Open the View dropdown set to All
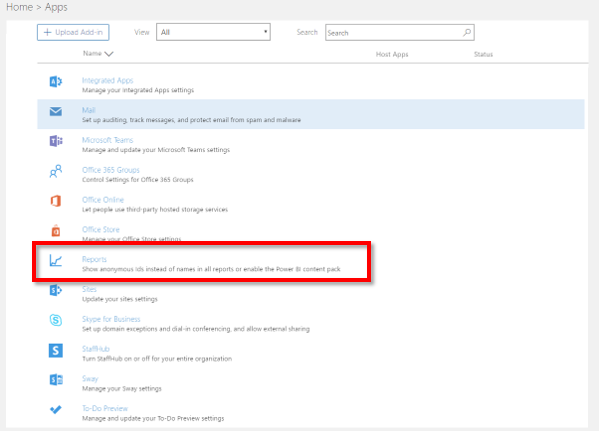Viewport: 605px width, 431px height. tap(213, 32)
